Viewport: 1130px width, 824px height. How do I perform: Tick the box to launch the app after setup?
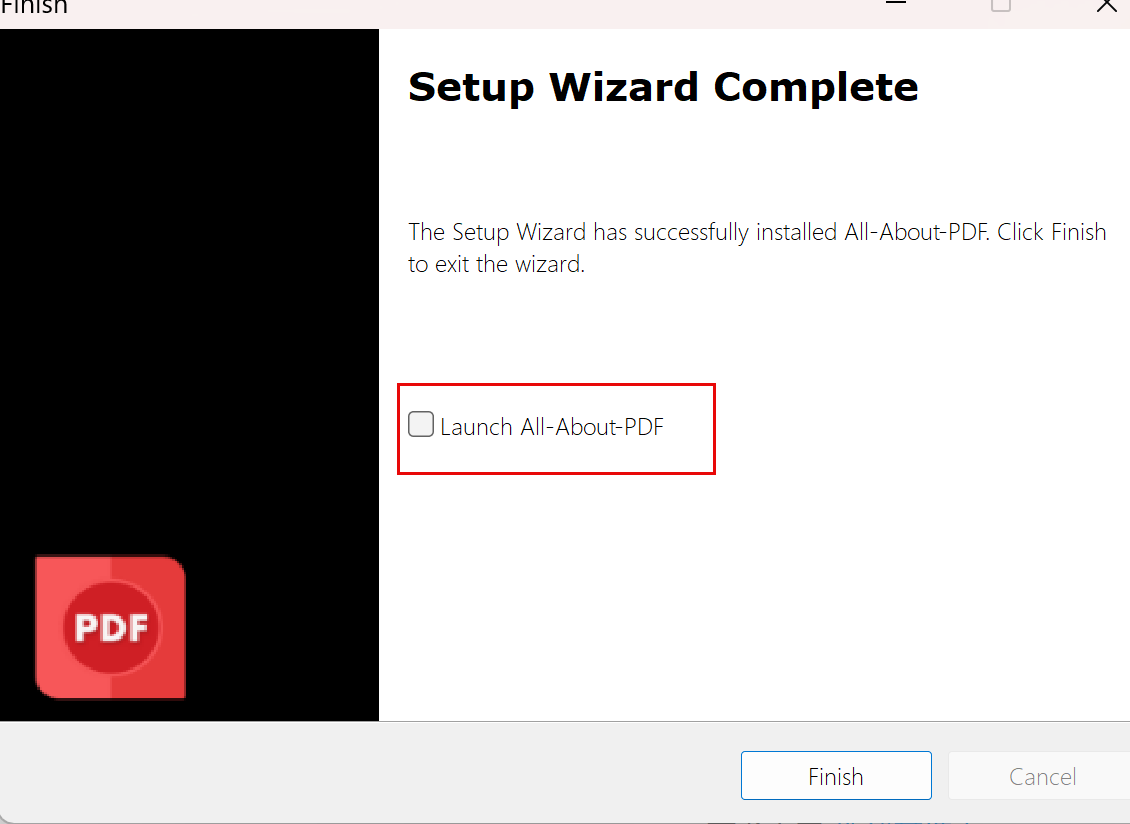pos(421,424)
